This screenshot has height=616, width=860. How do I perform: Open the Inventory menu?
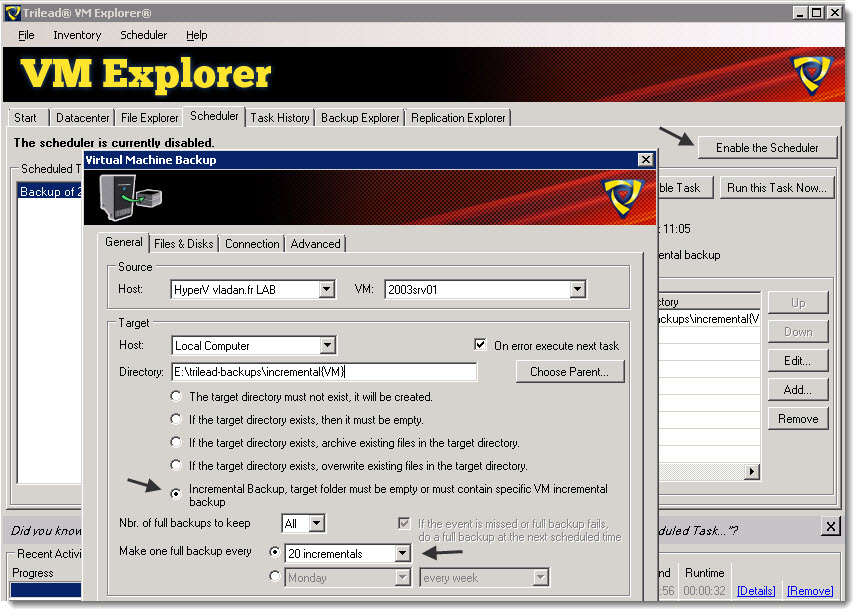tap(77, 35)
